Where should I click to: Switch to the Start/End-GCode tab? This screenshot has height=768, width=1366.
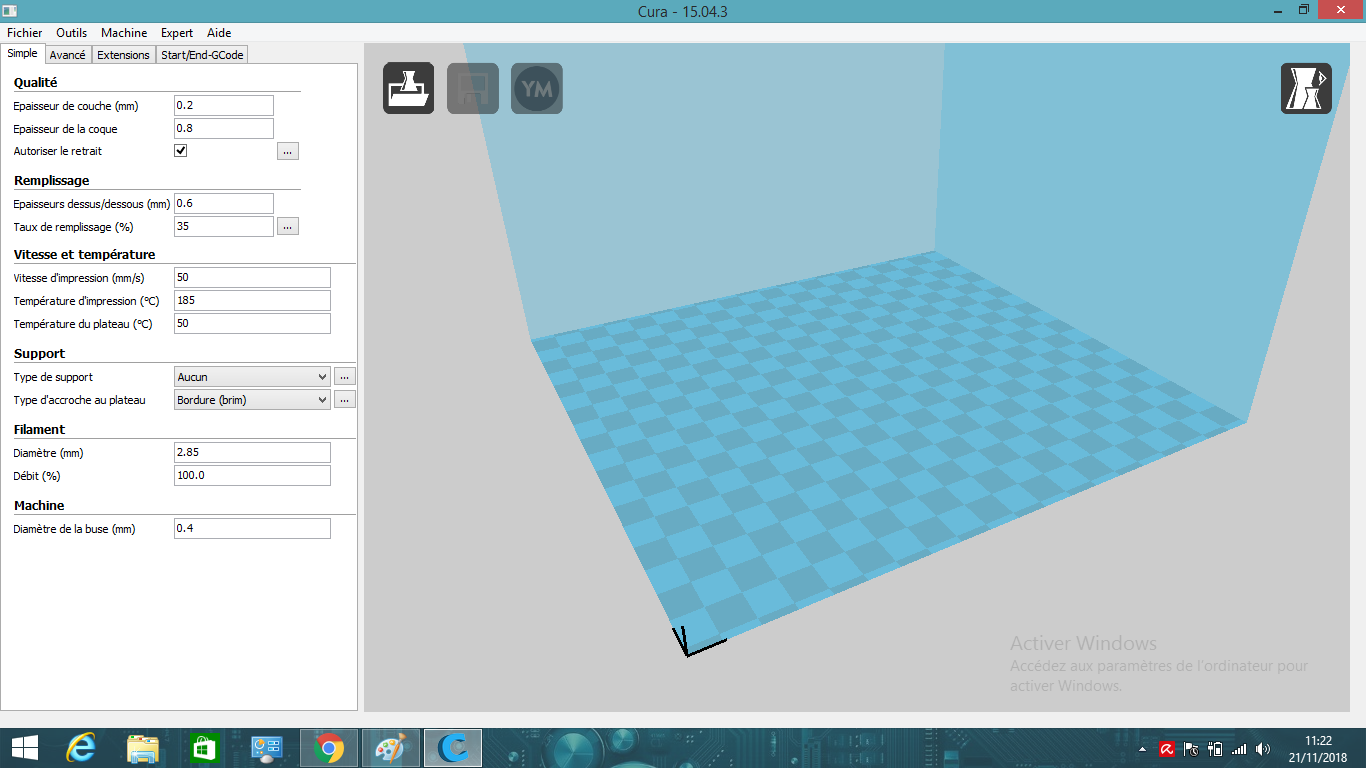[x=203, y=55]
